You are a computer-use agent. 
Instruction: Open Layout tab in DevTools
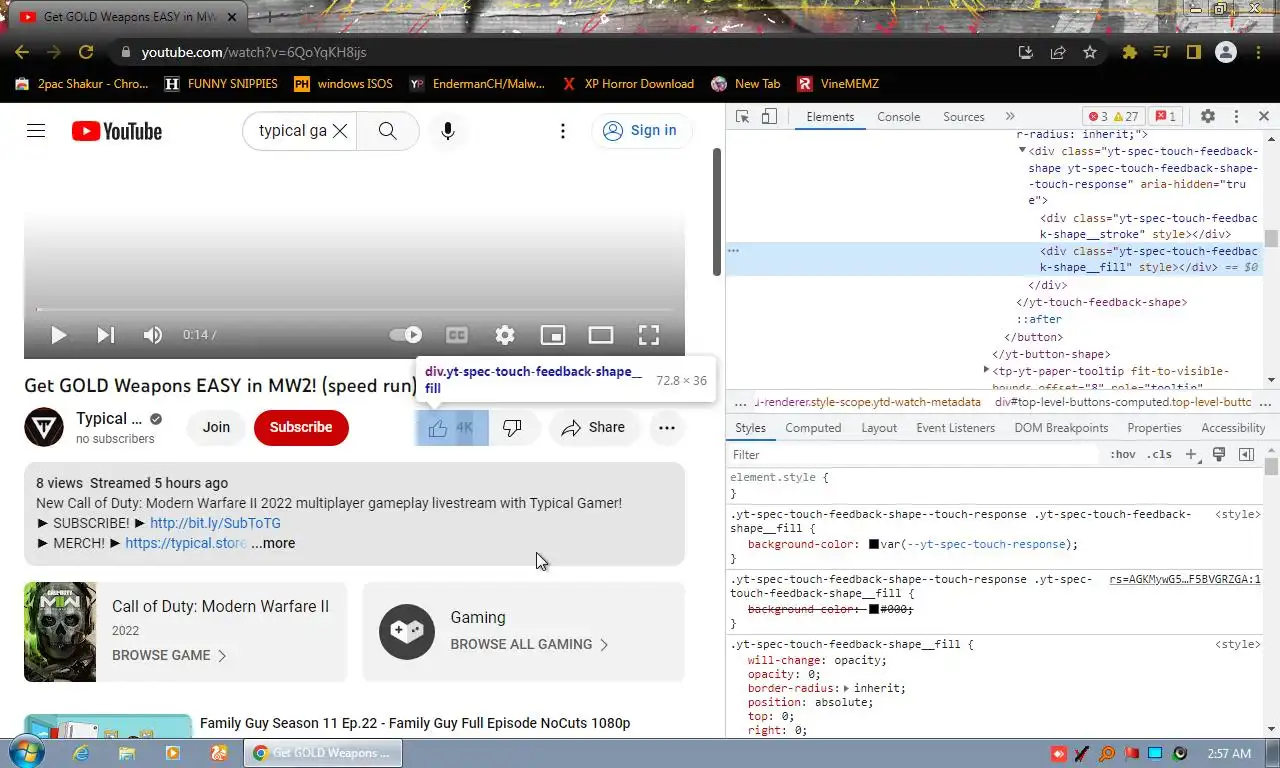(879, 428)
